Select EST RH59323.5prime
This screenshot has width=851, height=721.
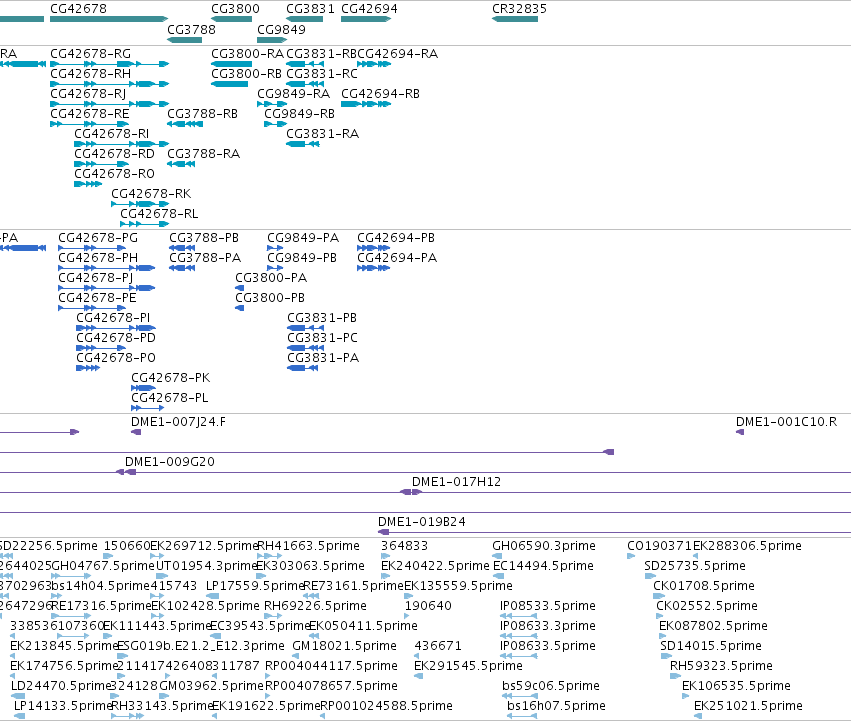pyautogui.click(x=675, y=676)
